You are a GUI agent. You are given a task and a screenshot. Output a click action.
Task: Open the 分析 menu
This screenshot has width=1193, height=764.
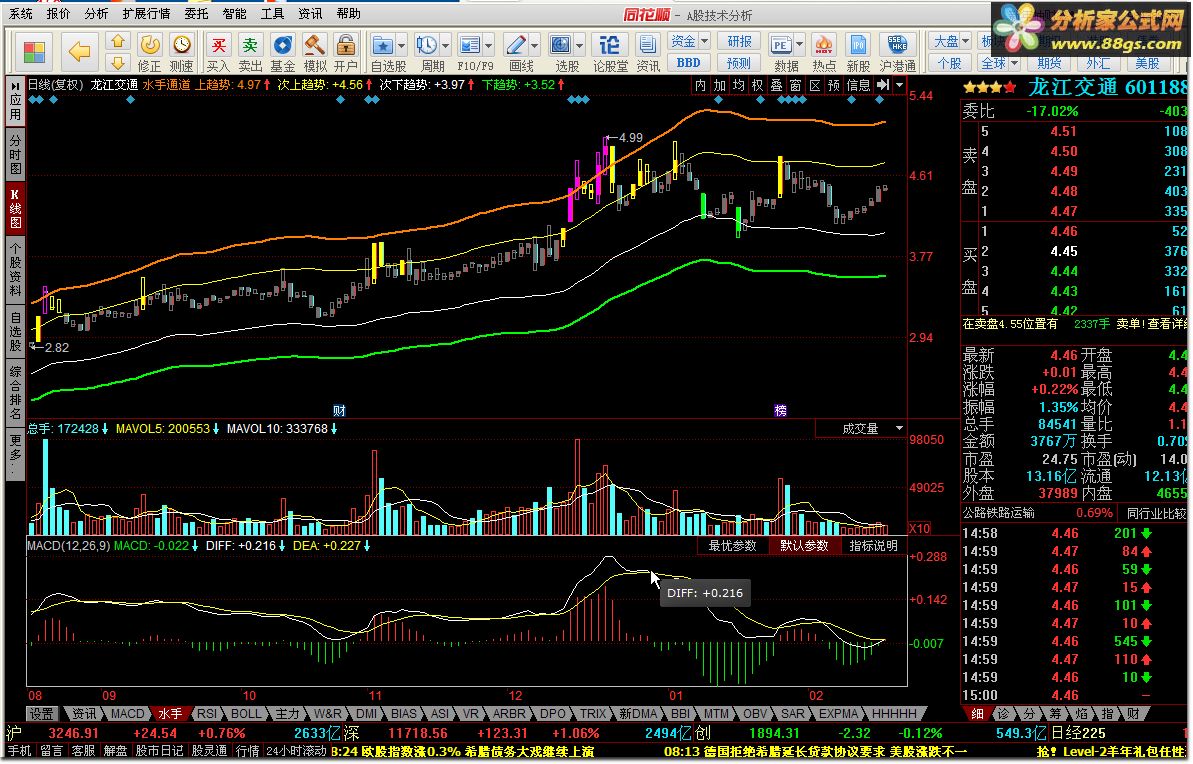(96, 14)
